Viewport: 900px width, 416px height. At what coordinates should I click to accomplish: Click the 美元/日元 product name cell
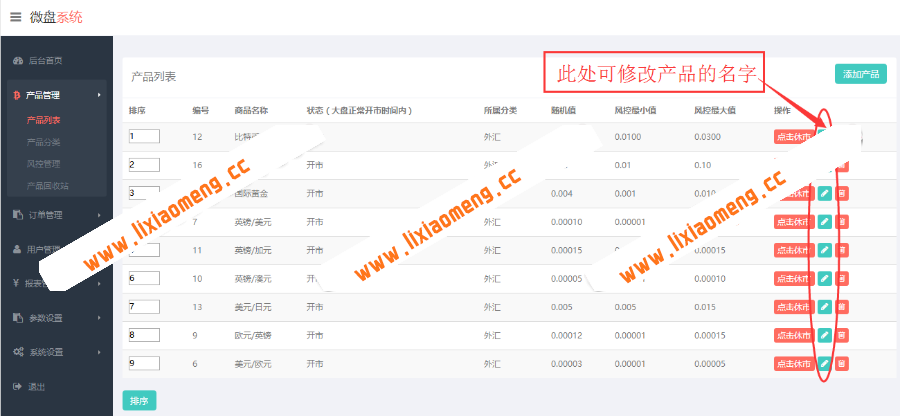click(253, 308)
